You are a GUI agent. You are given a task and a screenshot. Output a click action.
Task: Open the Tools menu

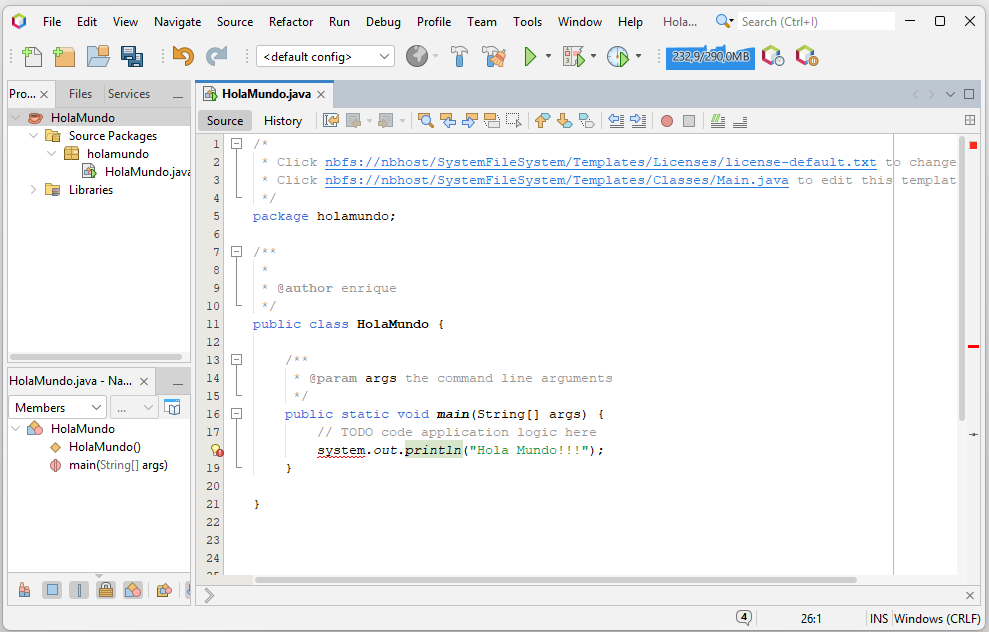[527, 21]
